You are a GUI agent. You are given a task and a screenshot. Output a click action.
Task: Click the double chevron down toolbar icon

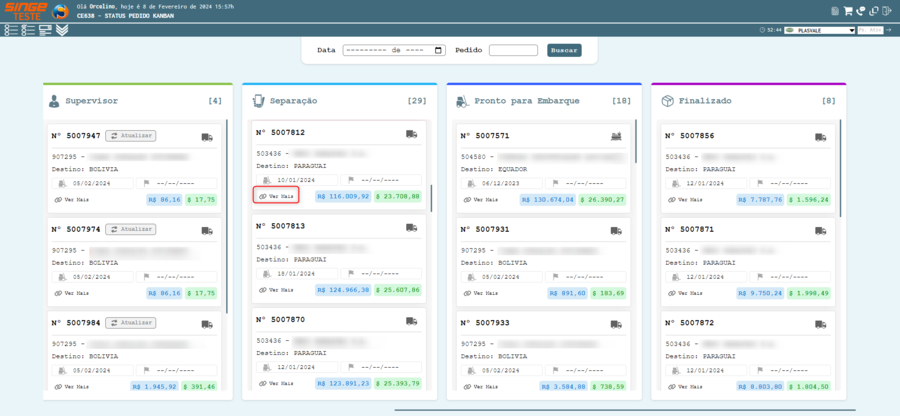(62, 31)
